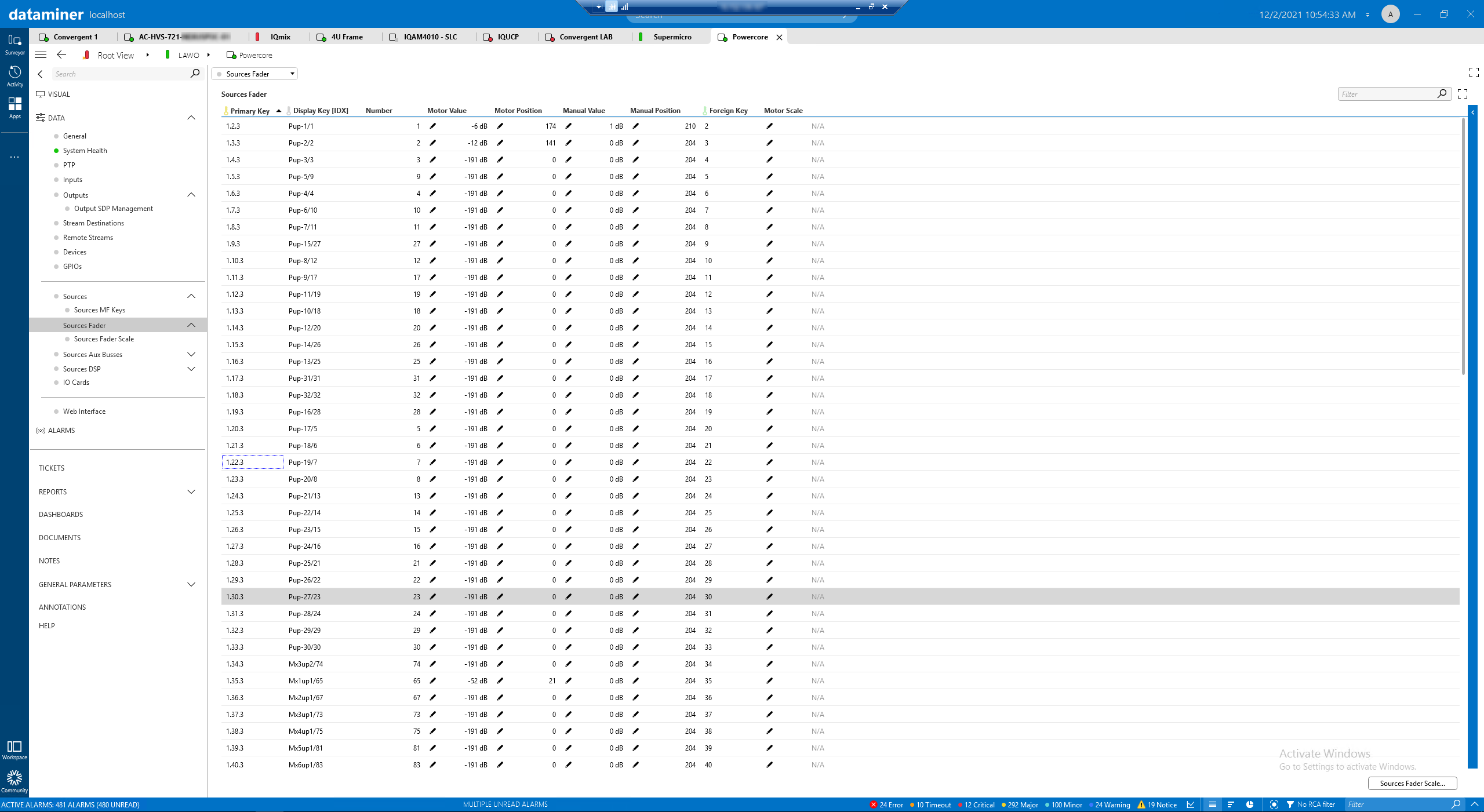The width and height of the screenshot is (1484, 812).
Task: Sort by Motor Value column header
Action: tap(446, 111)
